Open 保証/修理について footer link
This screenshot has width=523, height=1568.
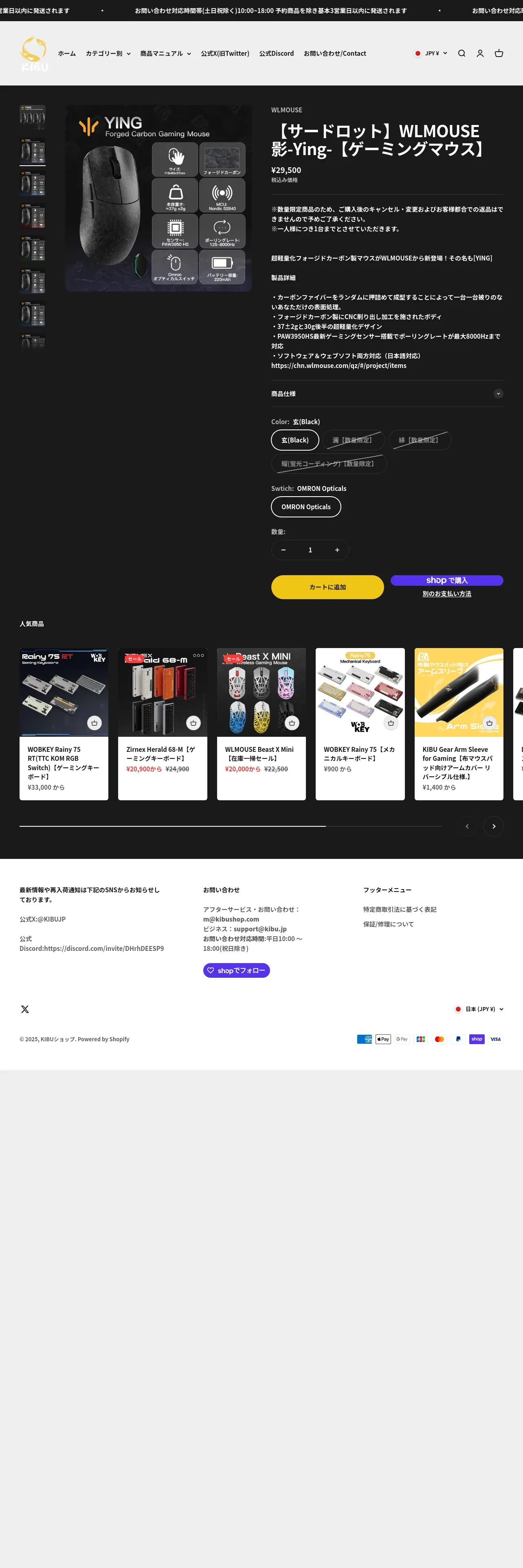coord(389,924)
